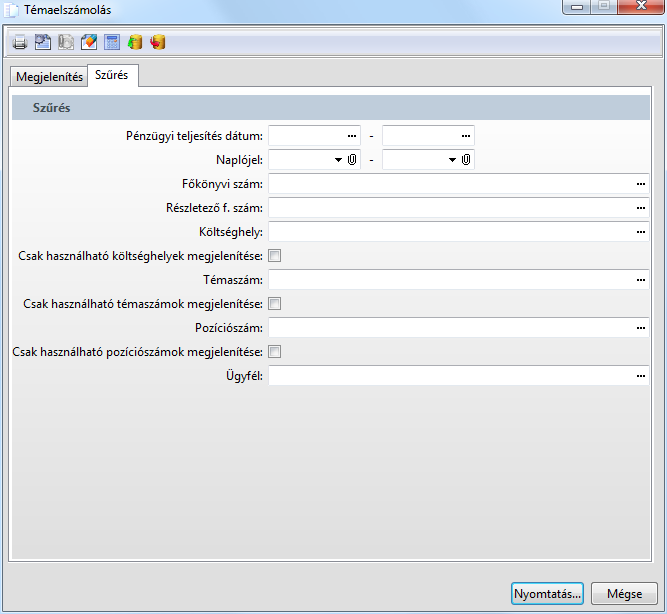Expand the first Naplójel dropdown arrow

(338, 160)
